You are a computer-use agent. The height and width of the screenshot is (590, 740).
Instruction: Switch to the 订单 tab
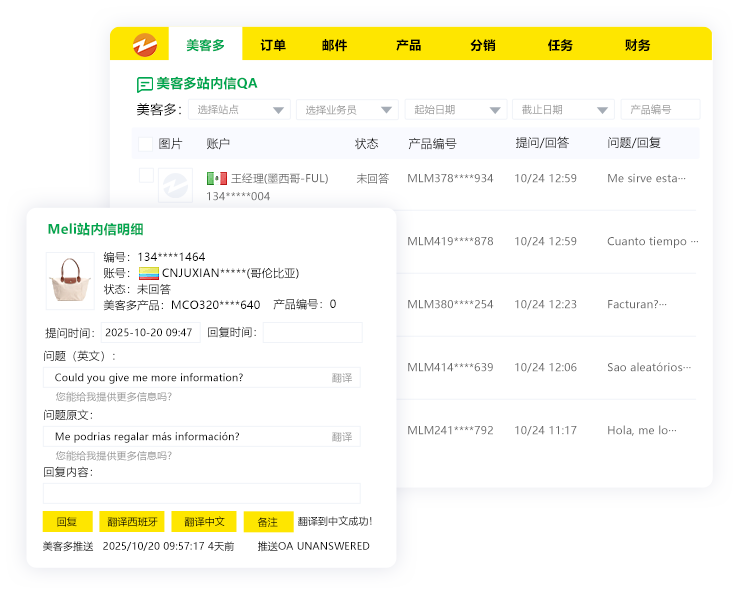(273, 45)
